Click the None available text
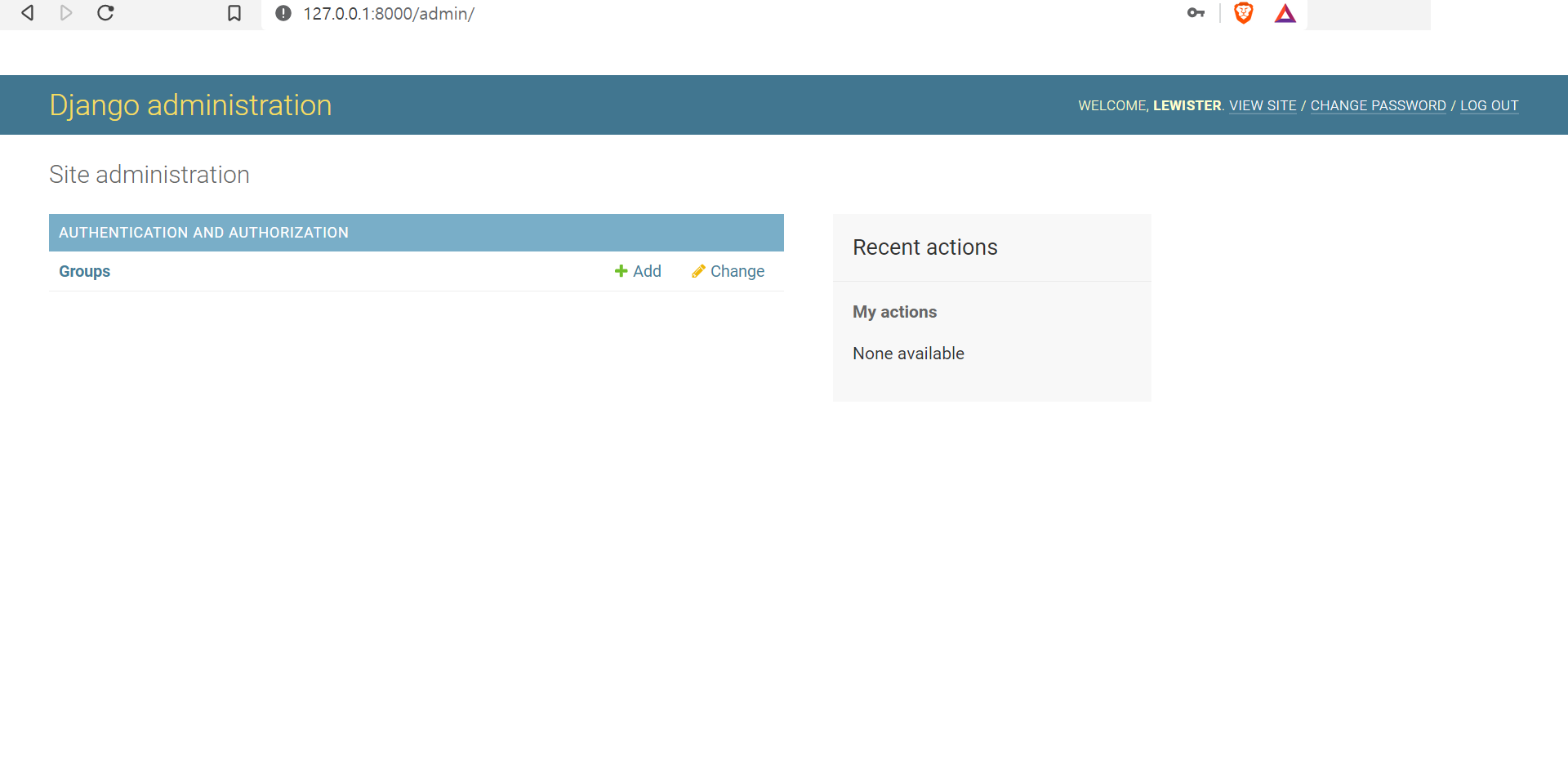 click(908, 354)
